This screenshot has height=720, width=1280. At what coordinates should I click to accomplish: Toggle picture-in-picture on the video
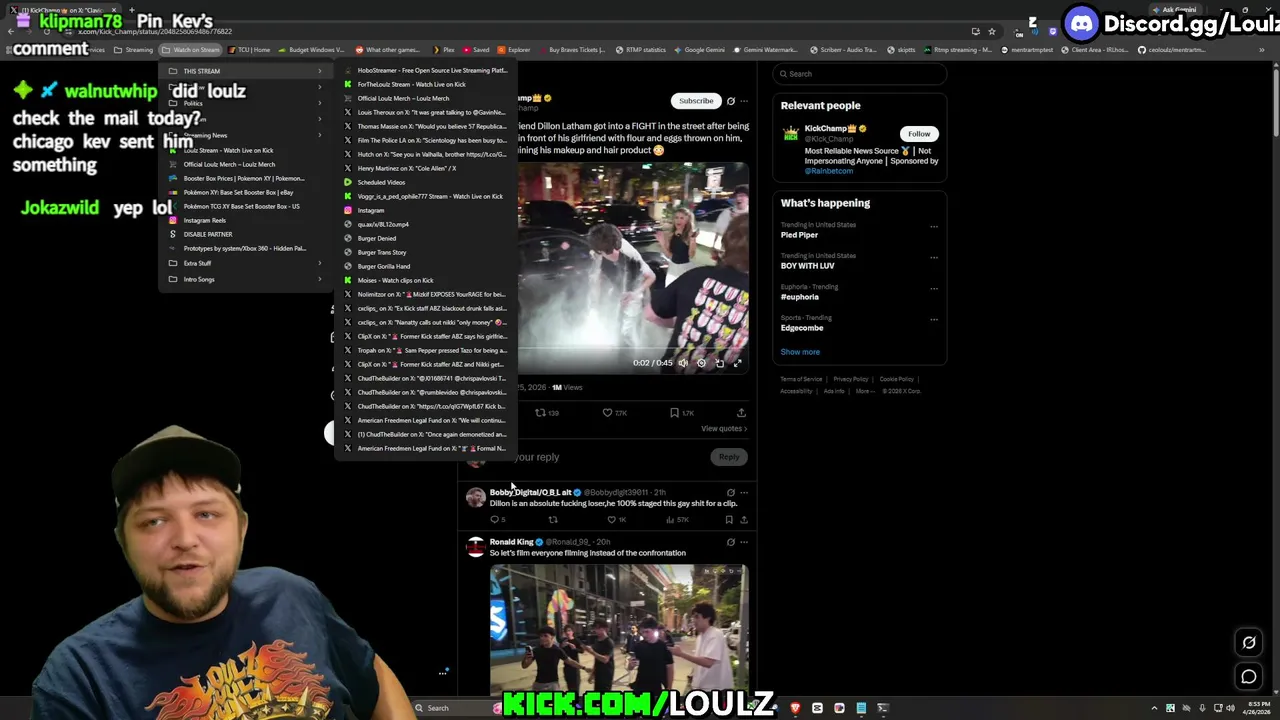coord(719,363)
